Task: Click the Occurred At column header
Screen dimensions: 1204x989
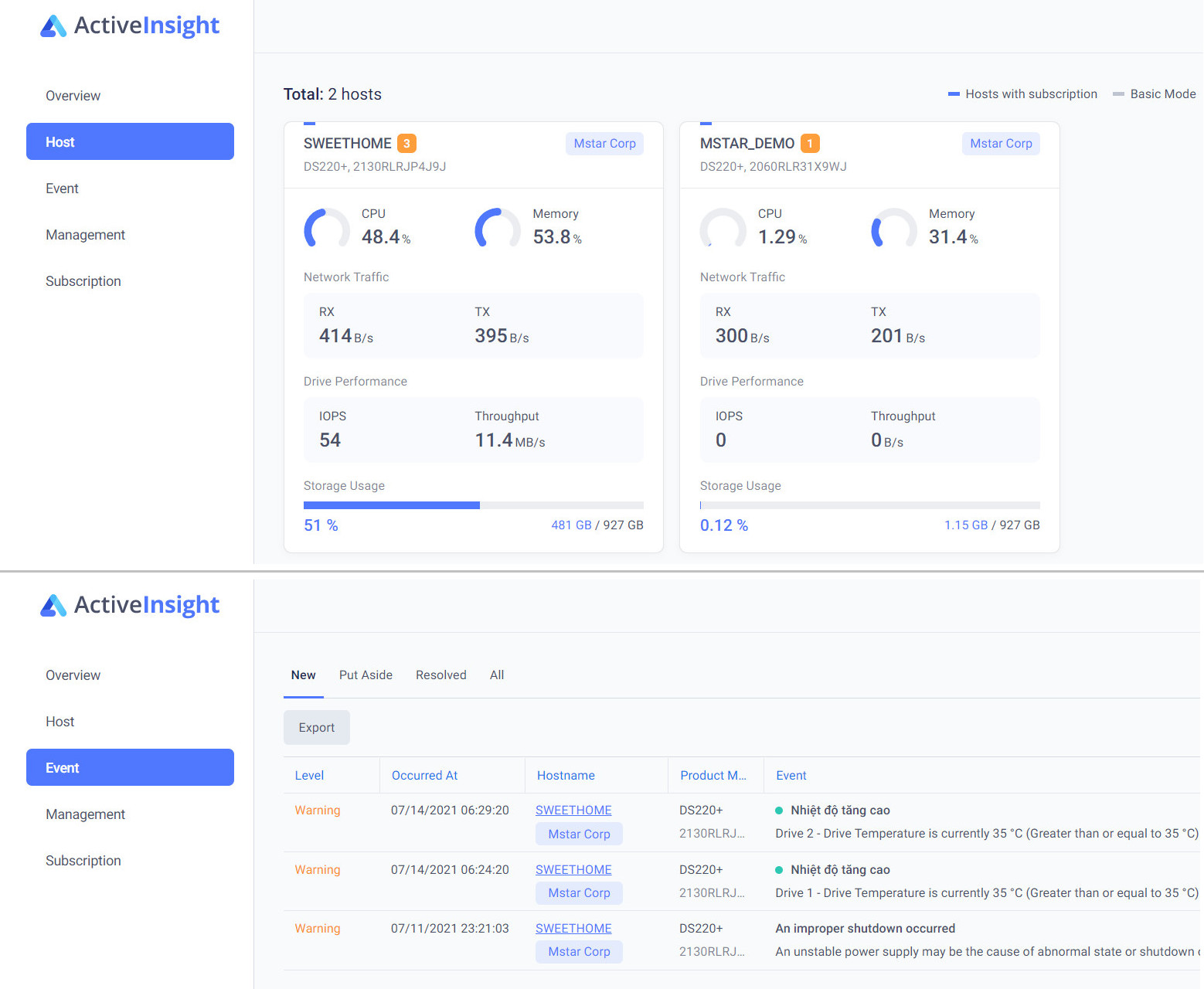Action: point(423,774)
